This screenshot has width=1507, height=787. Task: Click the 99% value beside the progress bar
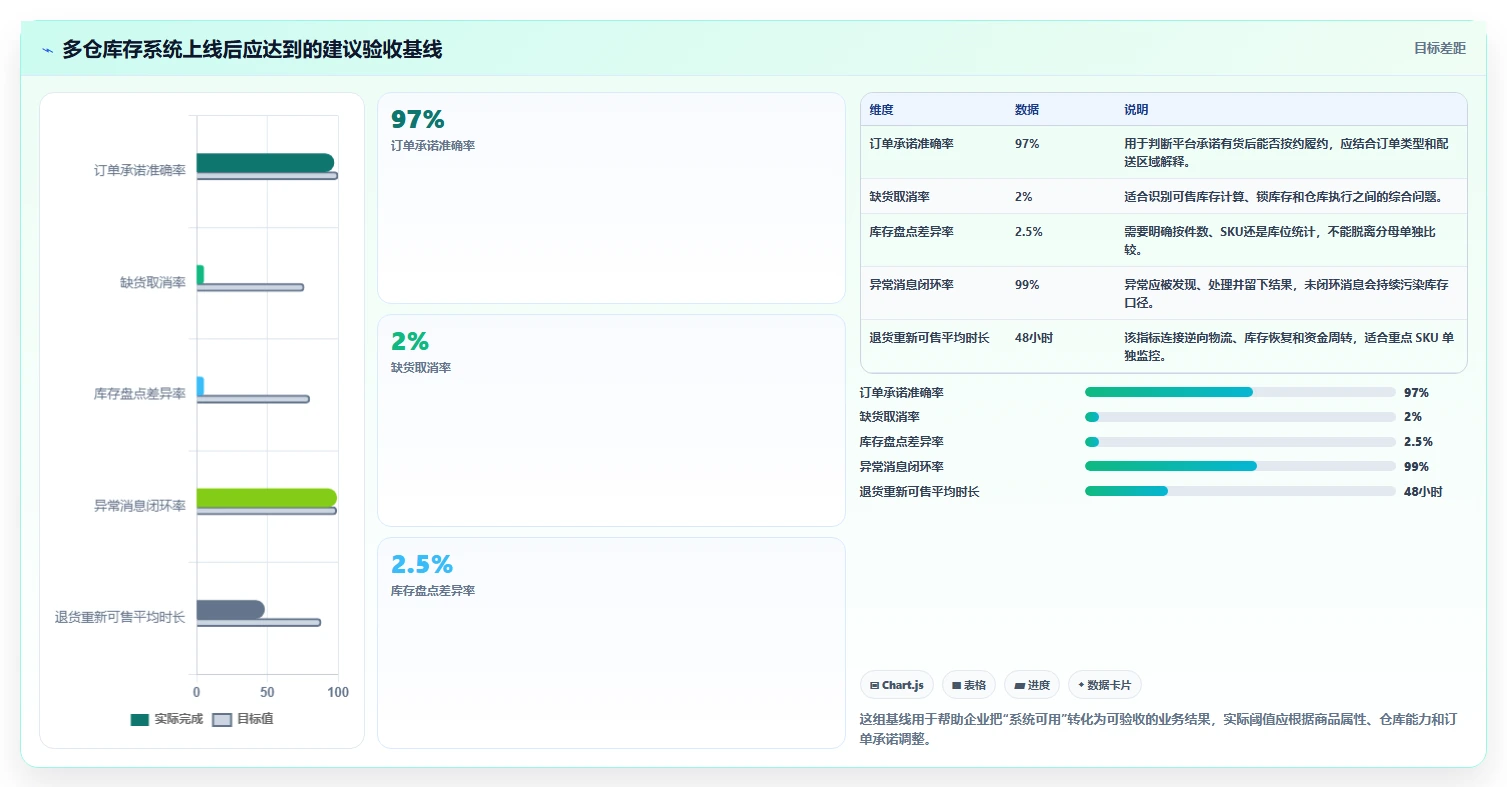[x=1416, y=467]
